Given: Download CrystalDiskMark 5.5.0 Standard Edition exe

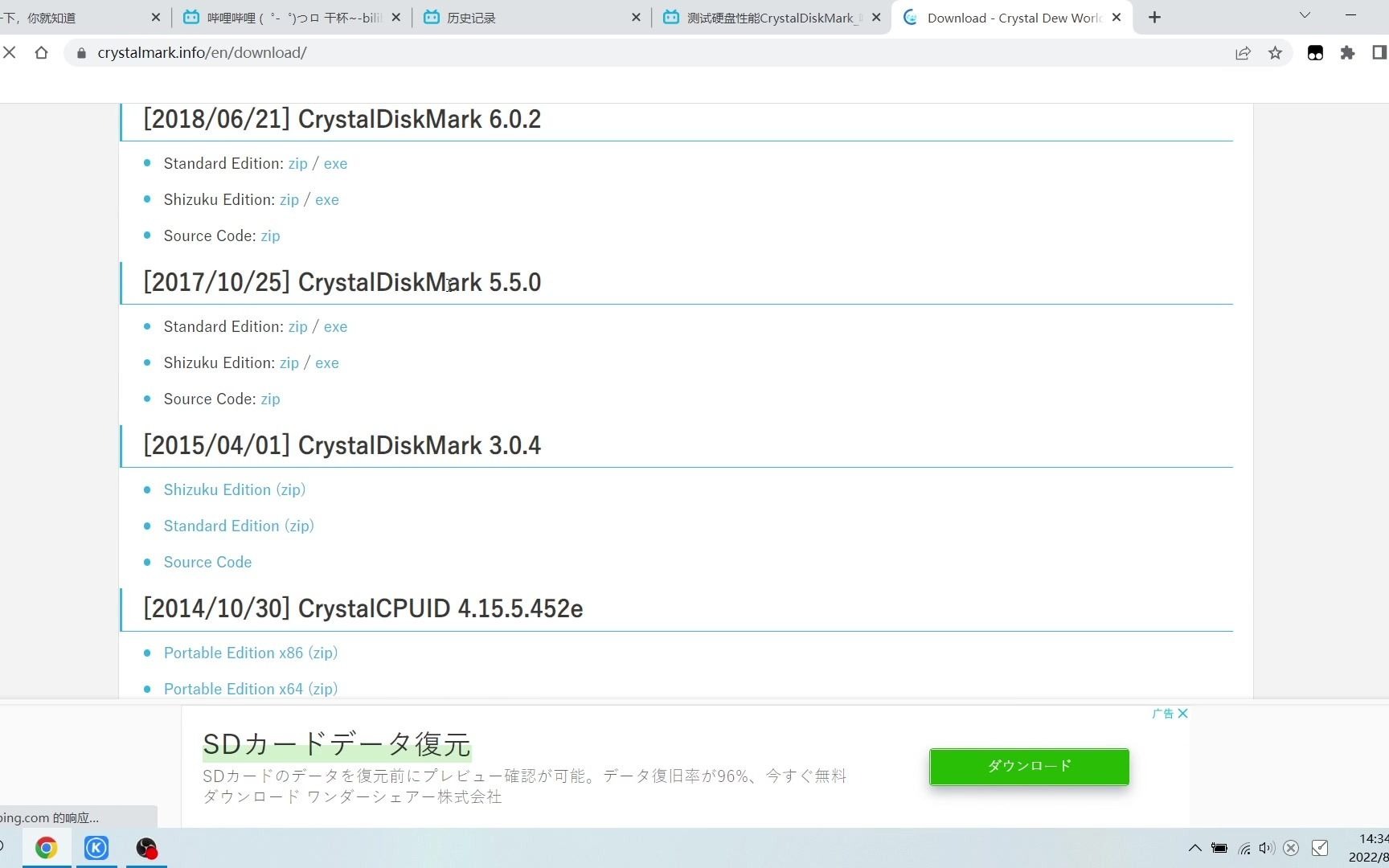Looking at the screenshot, I should [x=335, y=326].
